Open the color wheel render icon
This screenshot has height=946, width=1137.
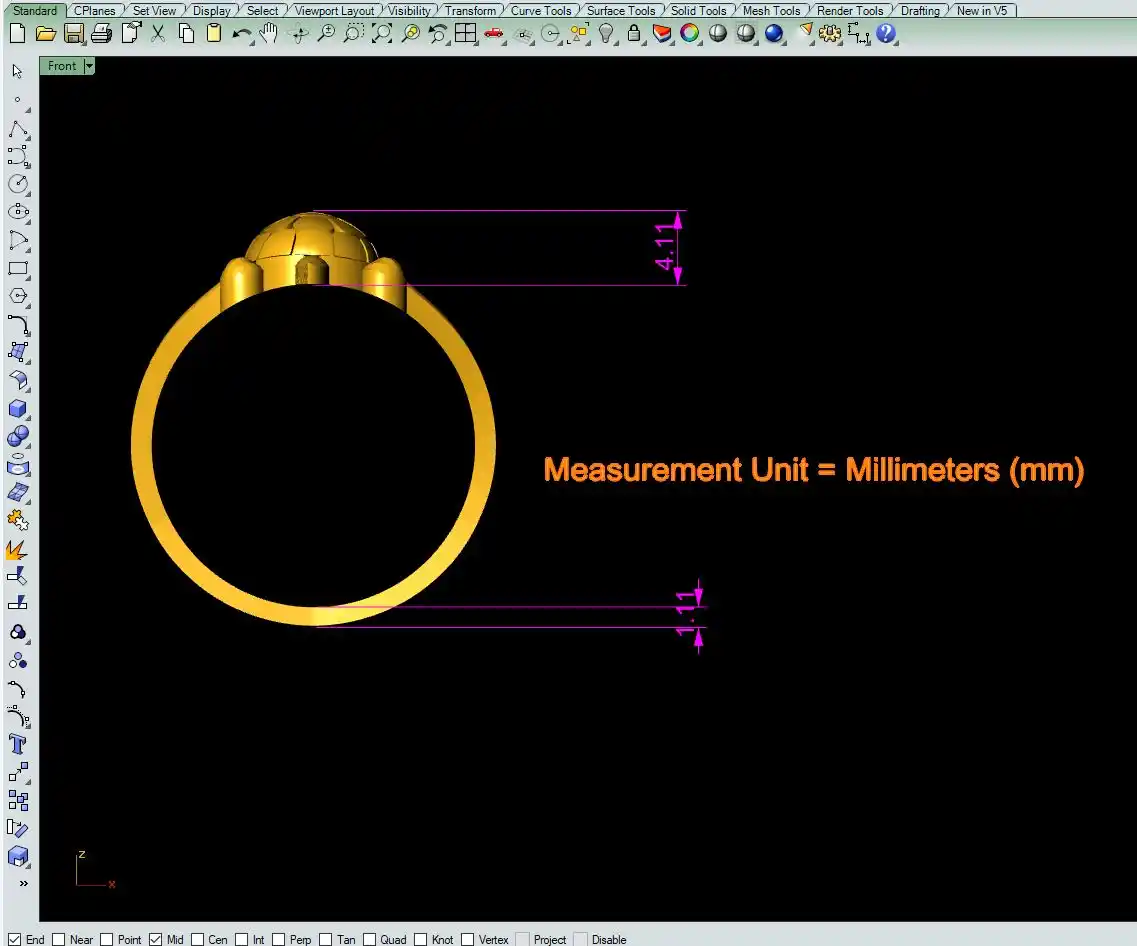pyautogui.click(x=689, y=33)
